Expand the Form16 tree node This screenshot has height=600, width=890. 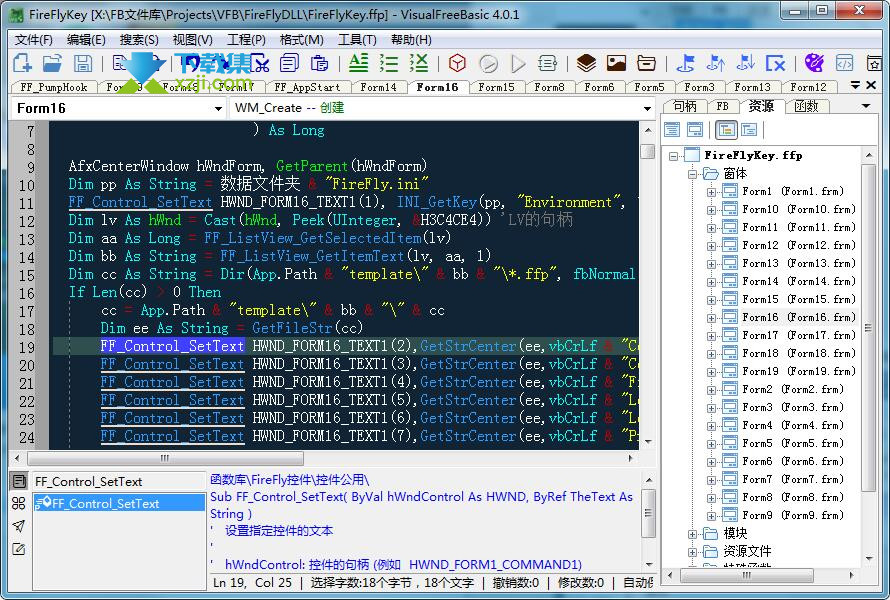[x=711, y=318]
